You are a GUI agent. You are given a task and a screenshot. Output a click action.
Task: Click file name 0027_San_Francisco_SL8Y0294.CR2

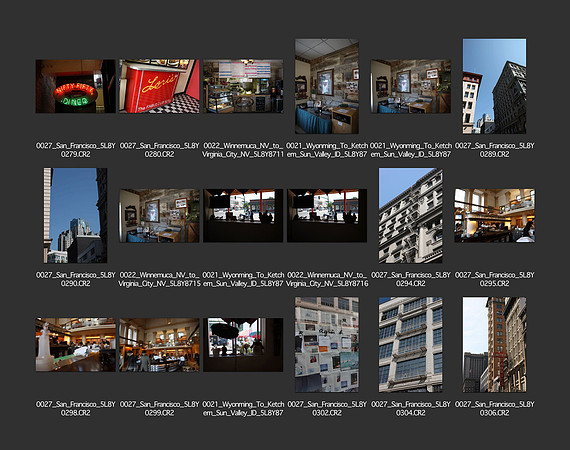[x=411, y=279]
